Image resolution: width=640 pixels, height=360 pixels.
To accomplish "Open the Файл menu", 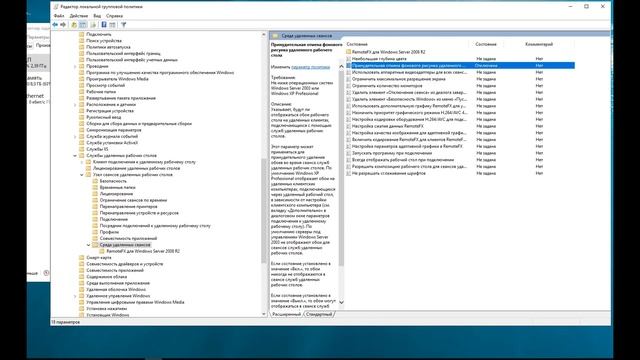I will coord(59,16).
